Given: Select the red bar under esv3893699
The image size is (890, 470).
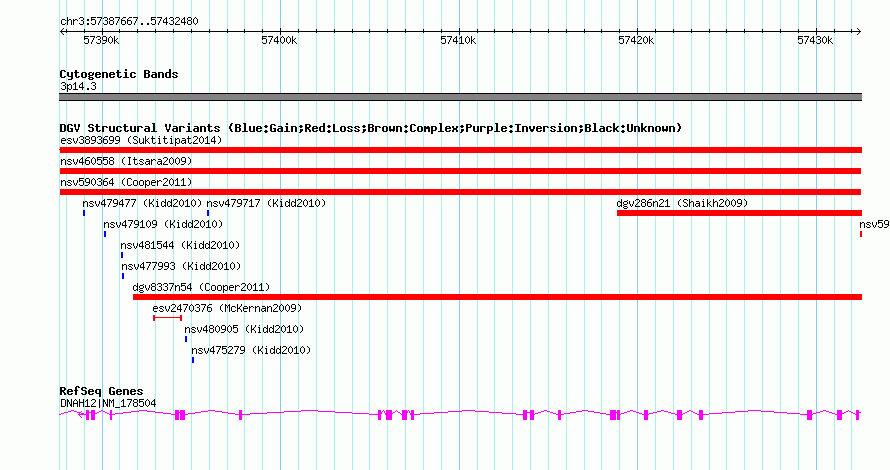Looking at the screenshot, I should [460, 150].
